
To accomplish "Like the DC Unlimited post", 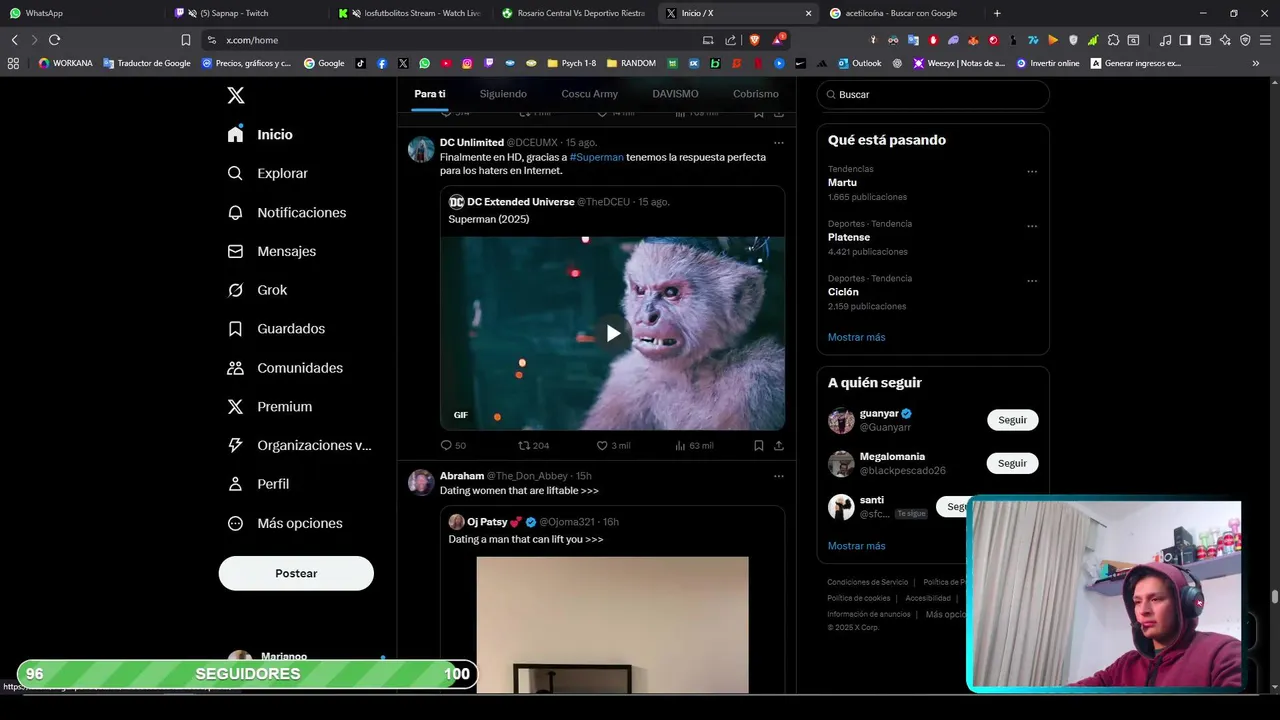I will pyautogui.click(x=613, y=445).
